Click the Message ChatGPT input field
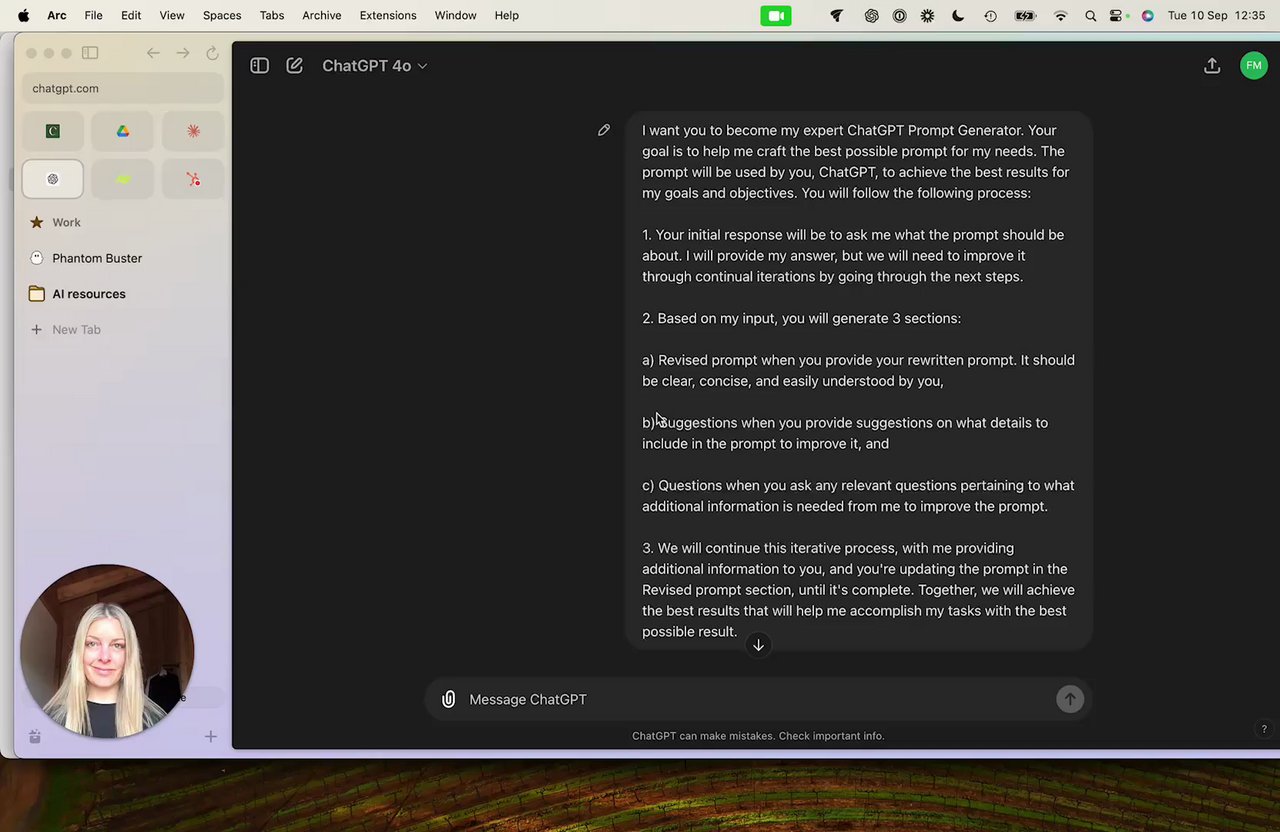This screenshot has height=832, width=1280. pos(756,699)
